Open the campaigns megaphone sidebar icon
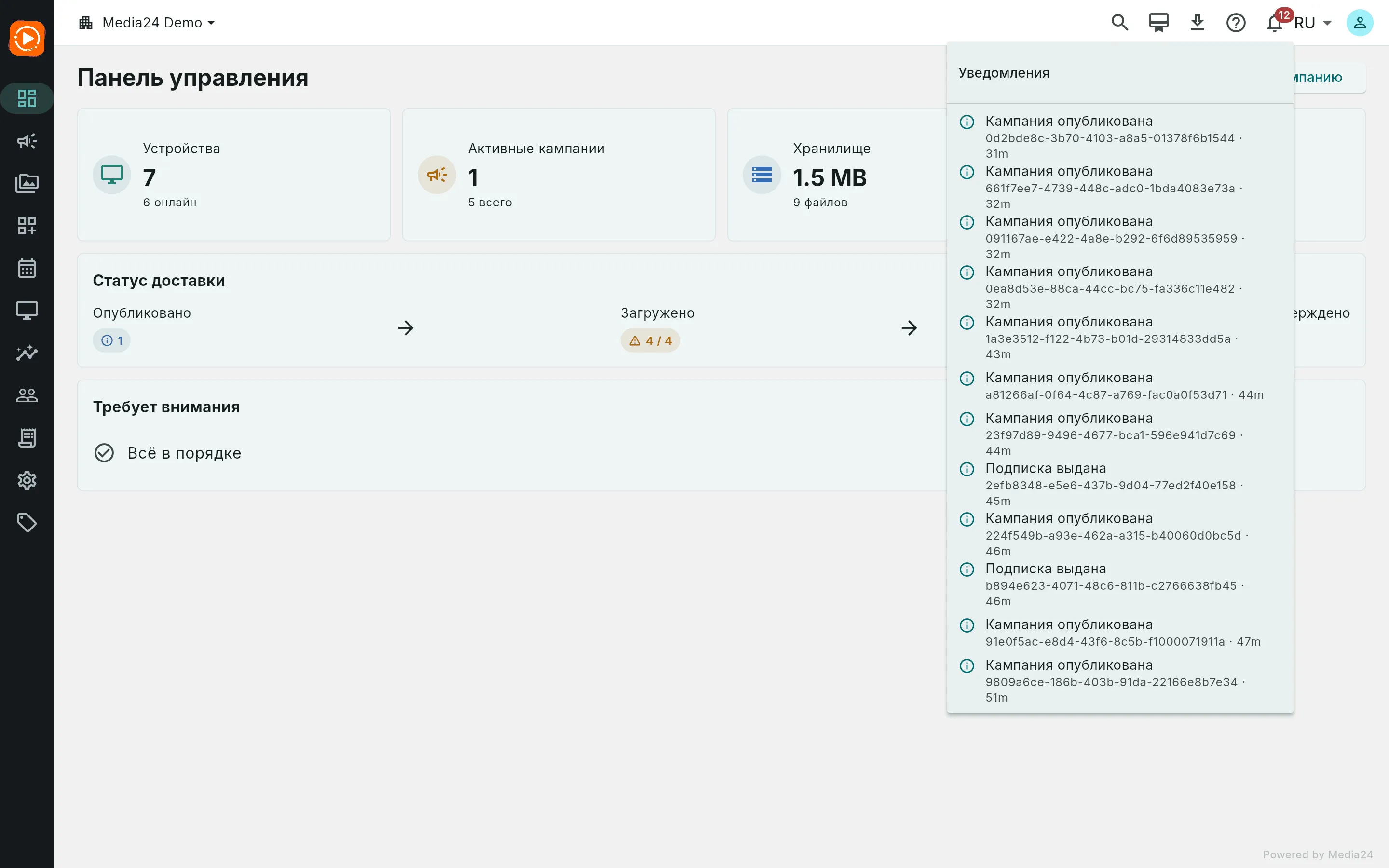The height and width of the screenshot is (868, 1389). 27,141
